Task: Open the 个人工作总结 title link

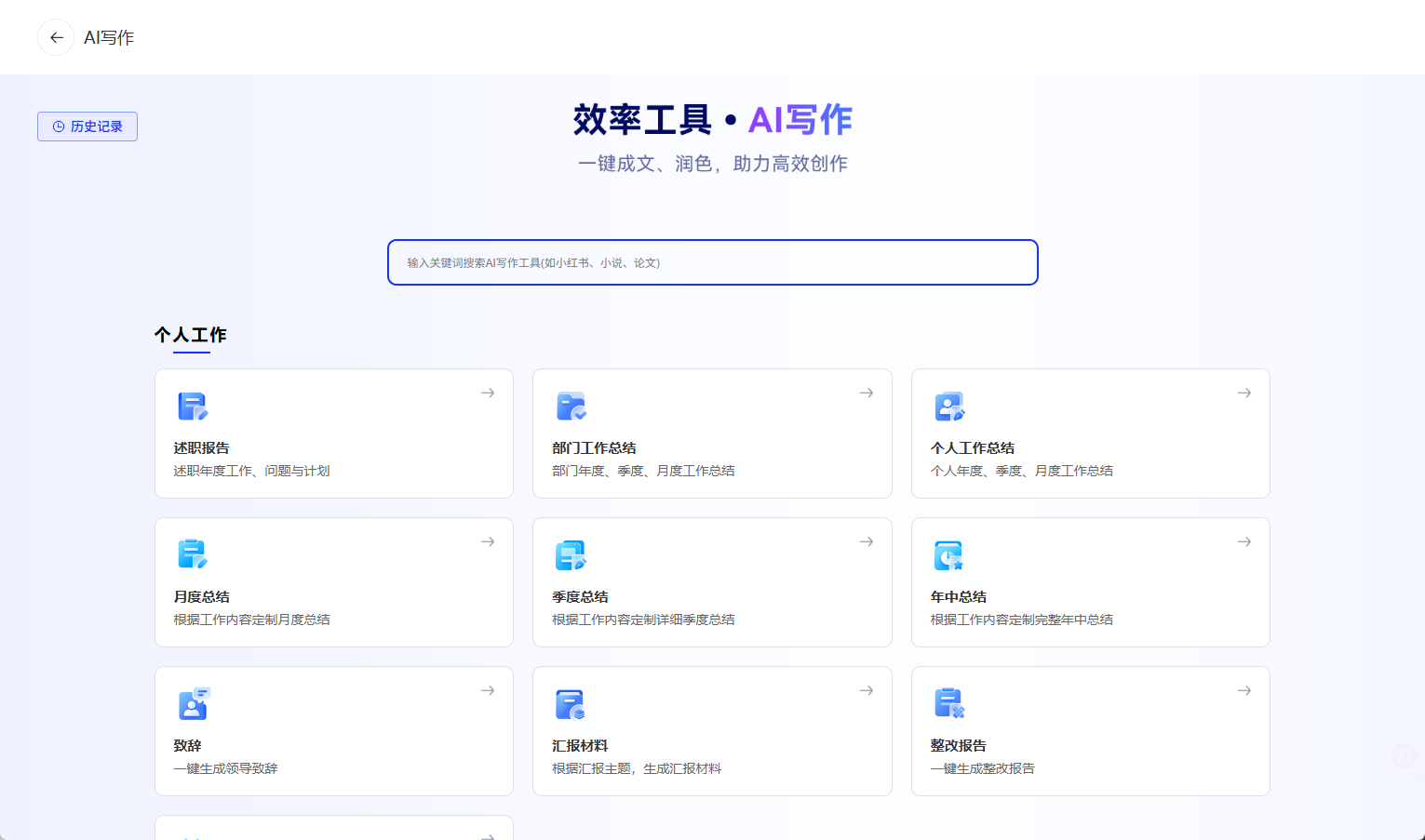Action: [x=973, y=448]
